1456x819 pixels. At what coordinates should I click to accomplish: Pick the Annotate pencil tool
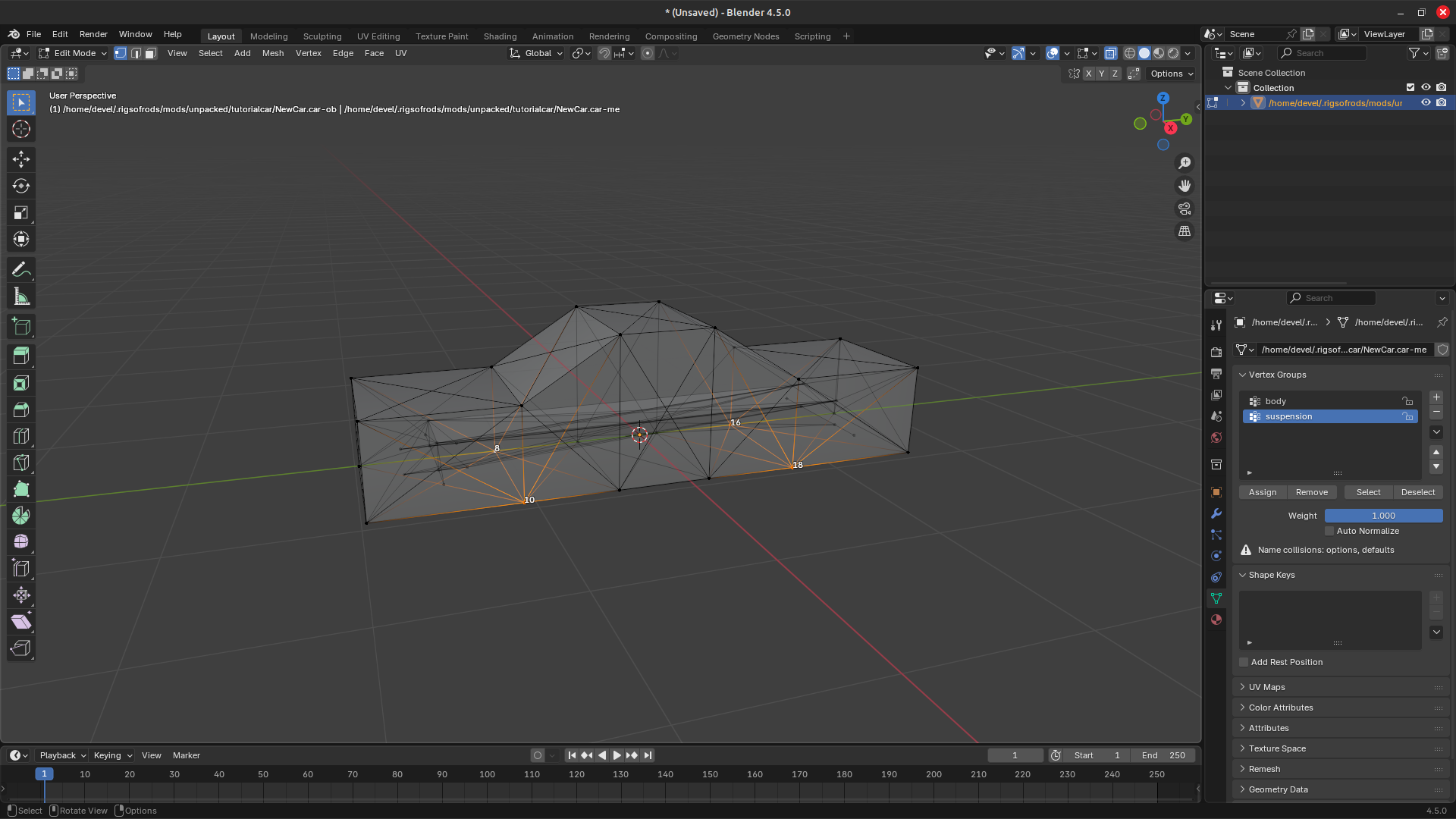[x=21, y=270]
